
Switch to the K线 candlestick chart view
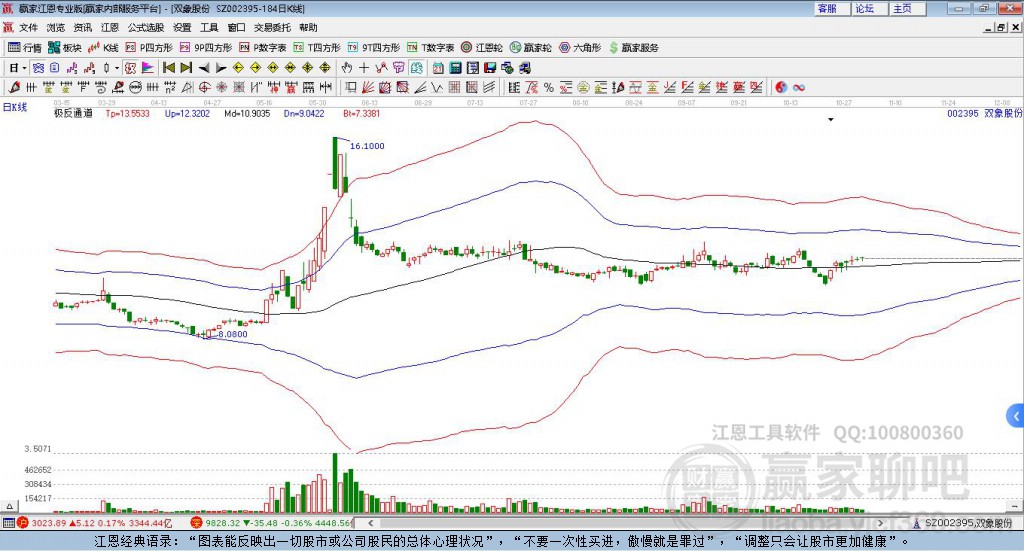[103, 48]
